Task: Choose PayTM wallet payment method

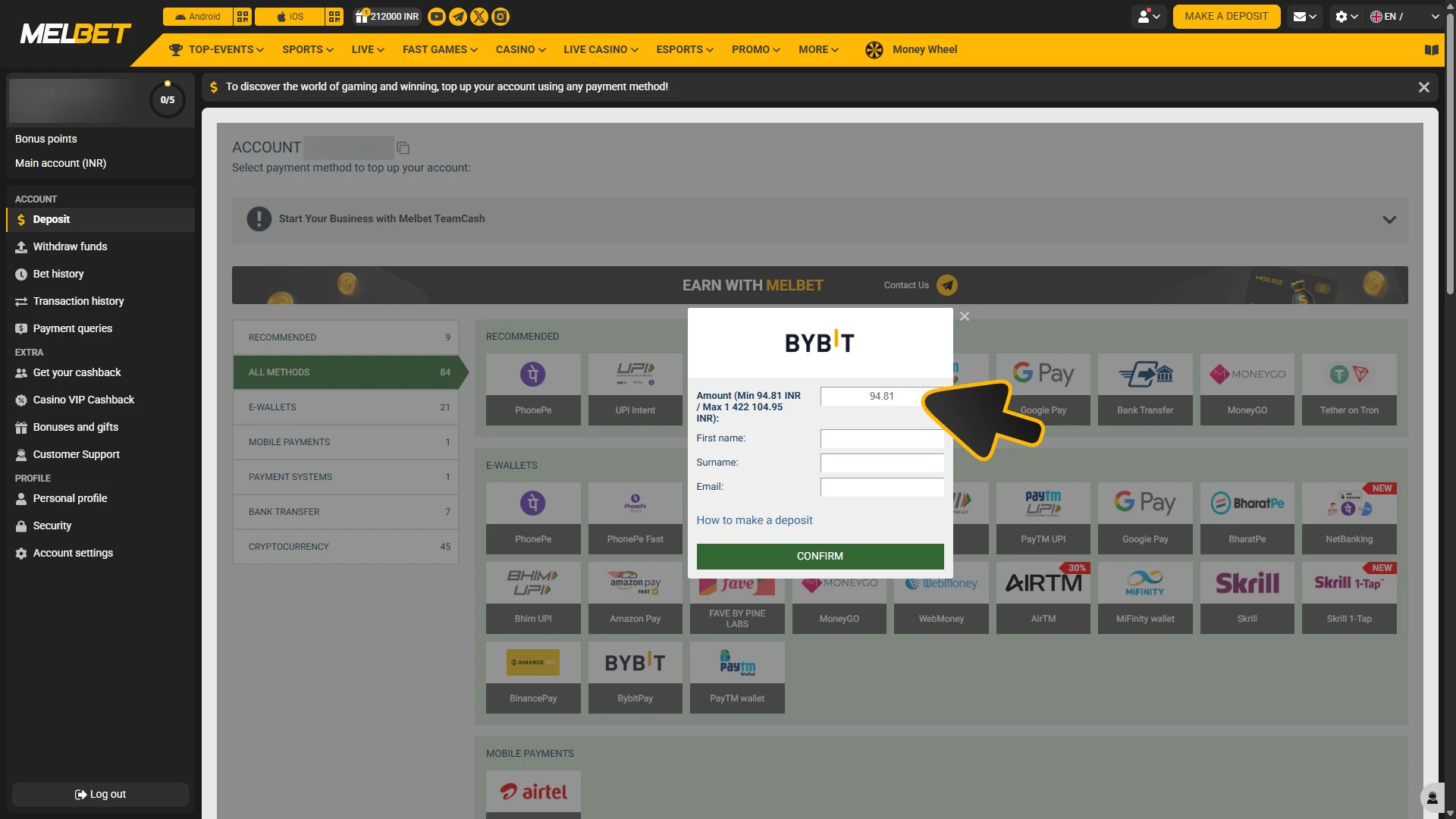Action: (x=737, y=677)
